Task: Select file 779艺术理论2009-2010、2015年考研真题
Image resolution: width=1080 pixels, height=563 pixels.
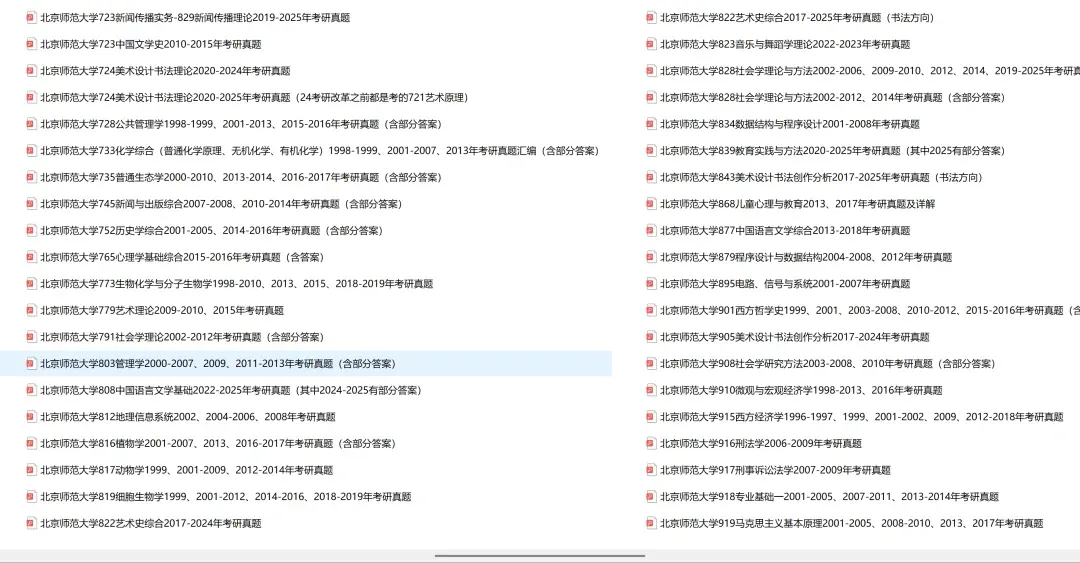Action: coord(162,310)
